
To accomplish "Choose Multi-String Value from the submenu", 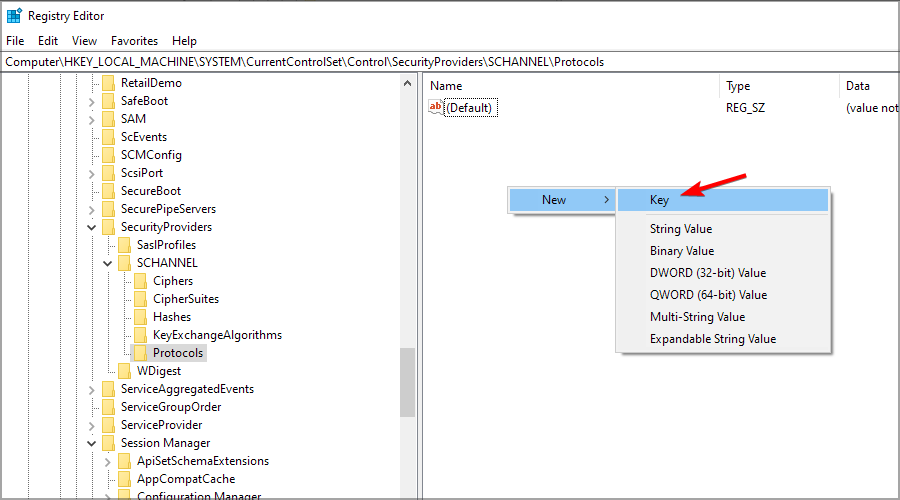I will [723, 317].
